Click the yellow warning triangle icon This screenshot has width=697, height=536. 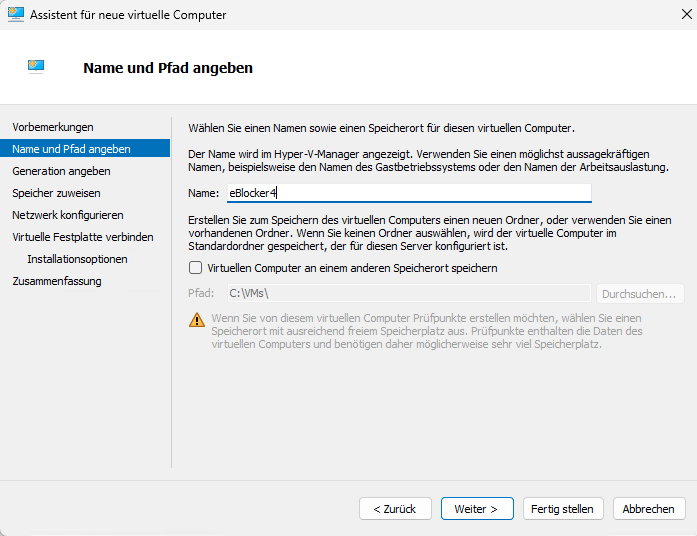point(197,319)
